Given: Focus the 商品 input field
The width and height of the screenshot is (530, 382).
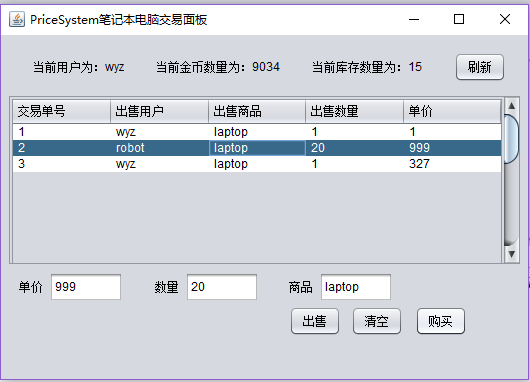Looking at the screenshot, I should pos(356,287).
